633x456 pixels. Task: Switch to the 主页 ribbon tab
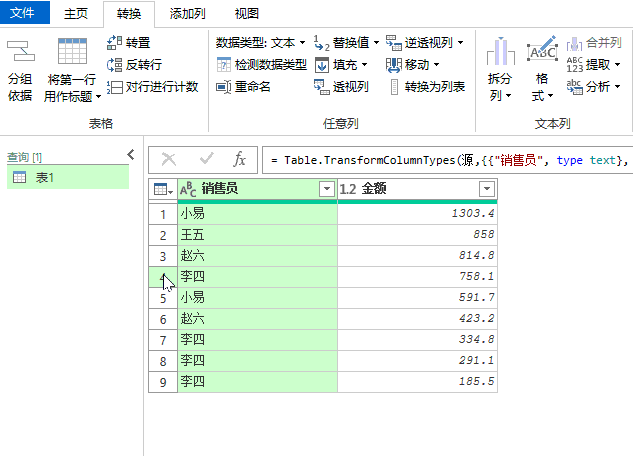click(x=76, y=14)
